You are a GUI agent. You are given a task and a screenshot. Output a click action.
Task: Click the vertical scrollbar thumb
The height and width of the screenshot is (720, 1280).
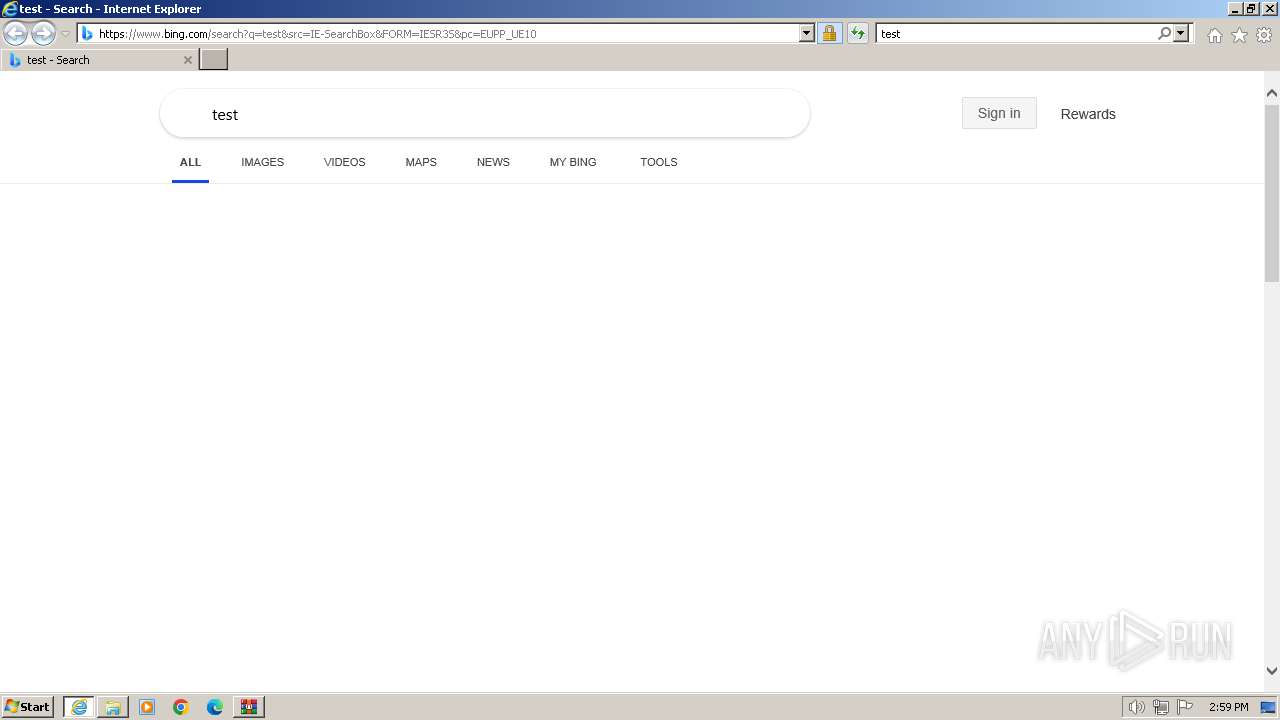point(1272,192)
